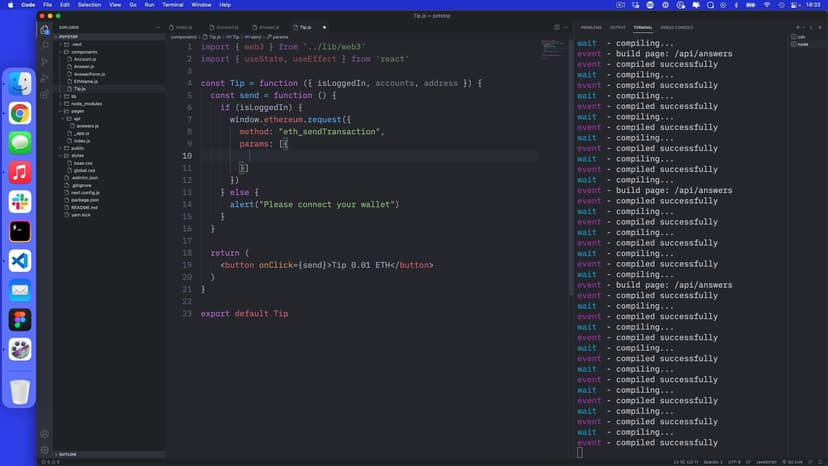Viewport: 828px width, 466px height.
Task: Click the Figma icon in the dock
Action: point(20,319)
